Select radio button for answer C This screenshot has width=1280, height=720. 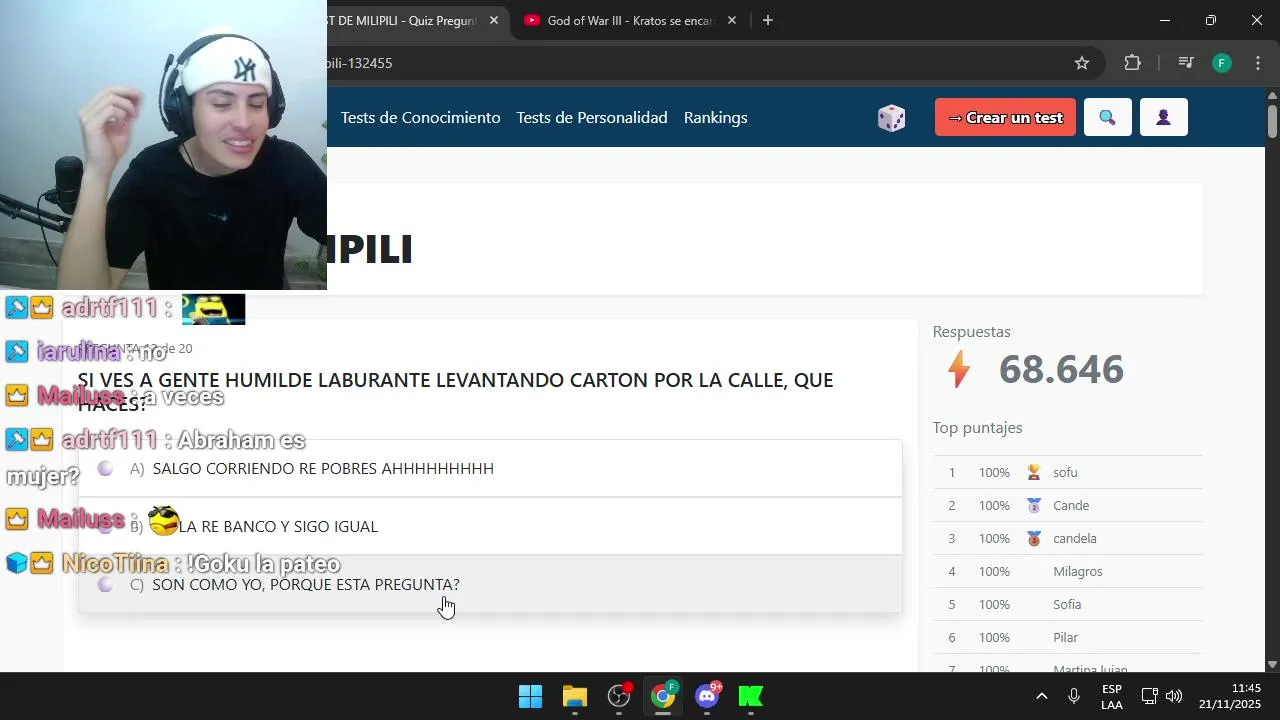click(x=105, y=584)
